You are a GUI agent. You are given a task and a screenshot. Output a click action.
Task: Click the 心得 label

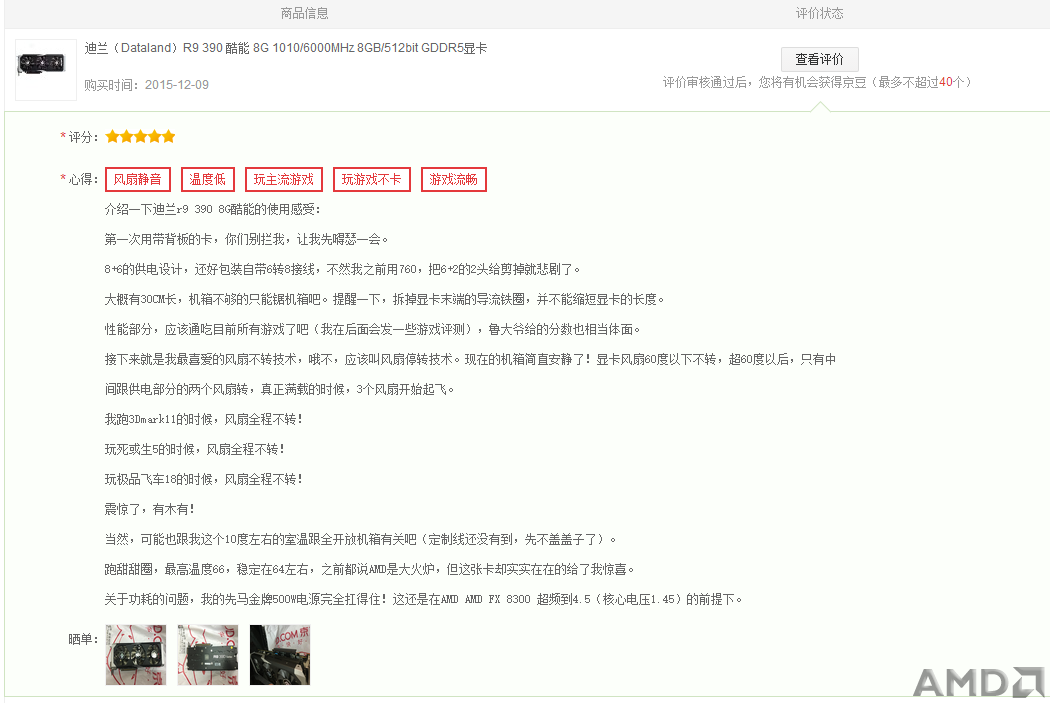(x=80, y=179)
